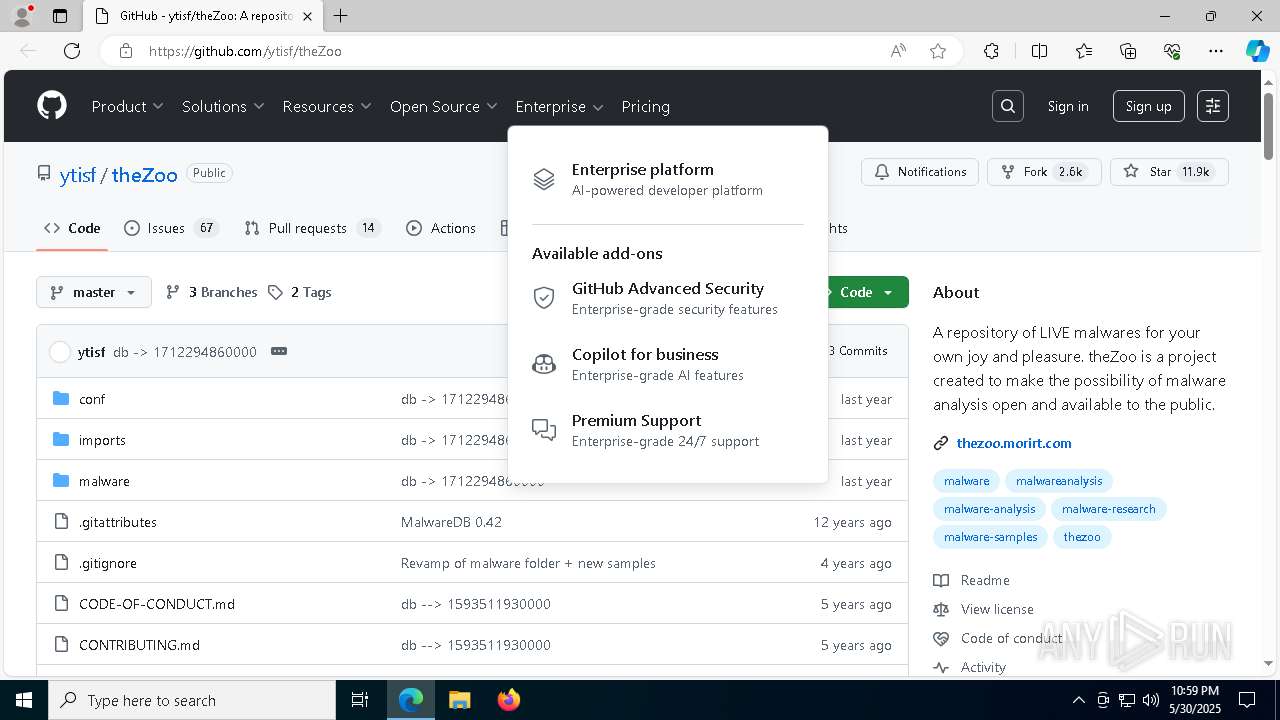Open Edge Collections icon
Viewport: 1280px width, 720px height.
point(1128,51)
